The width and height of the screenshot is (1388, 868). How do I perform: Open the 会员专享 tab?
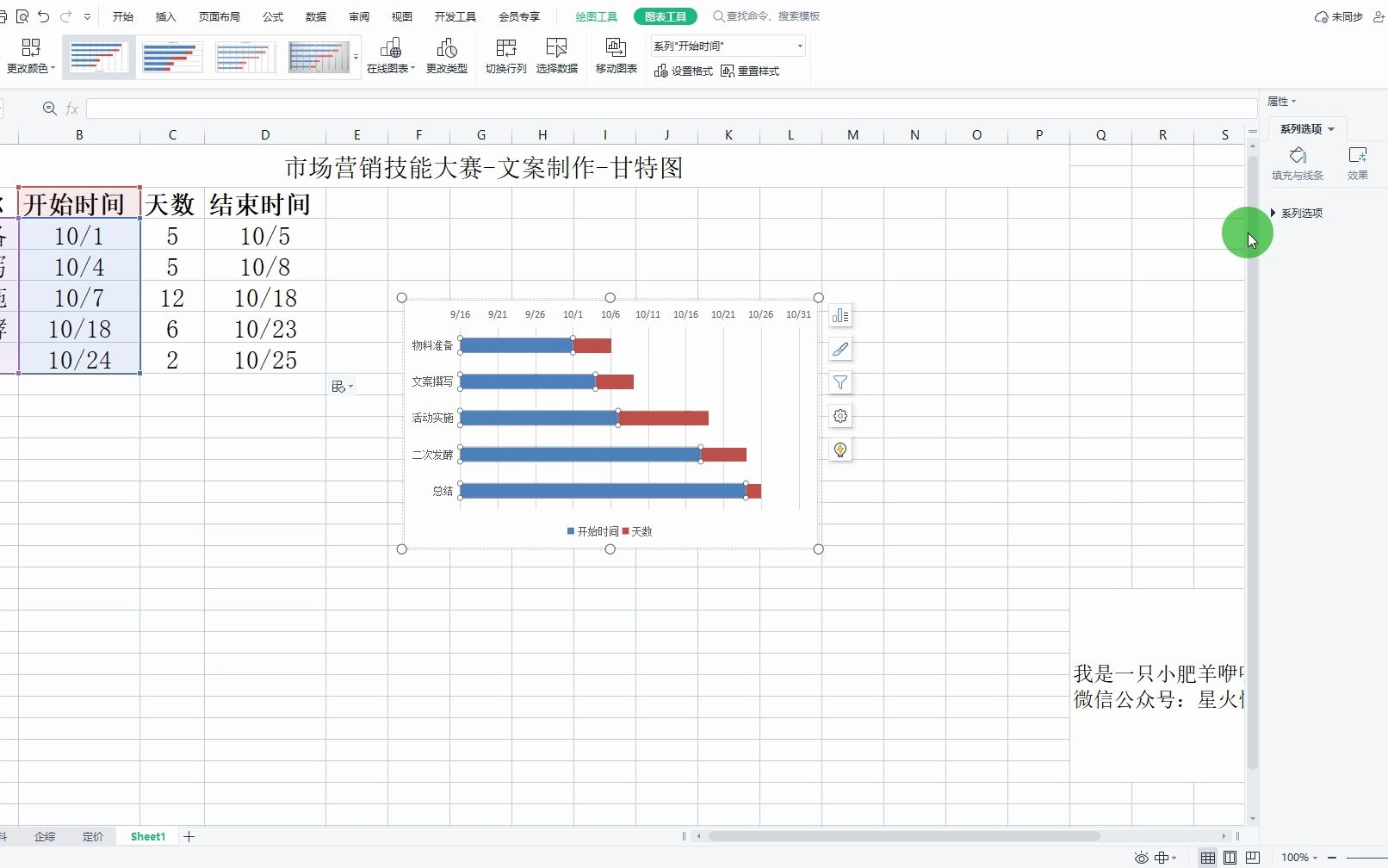(x=519, y=16)
